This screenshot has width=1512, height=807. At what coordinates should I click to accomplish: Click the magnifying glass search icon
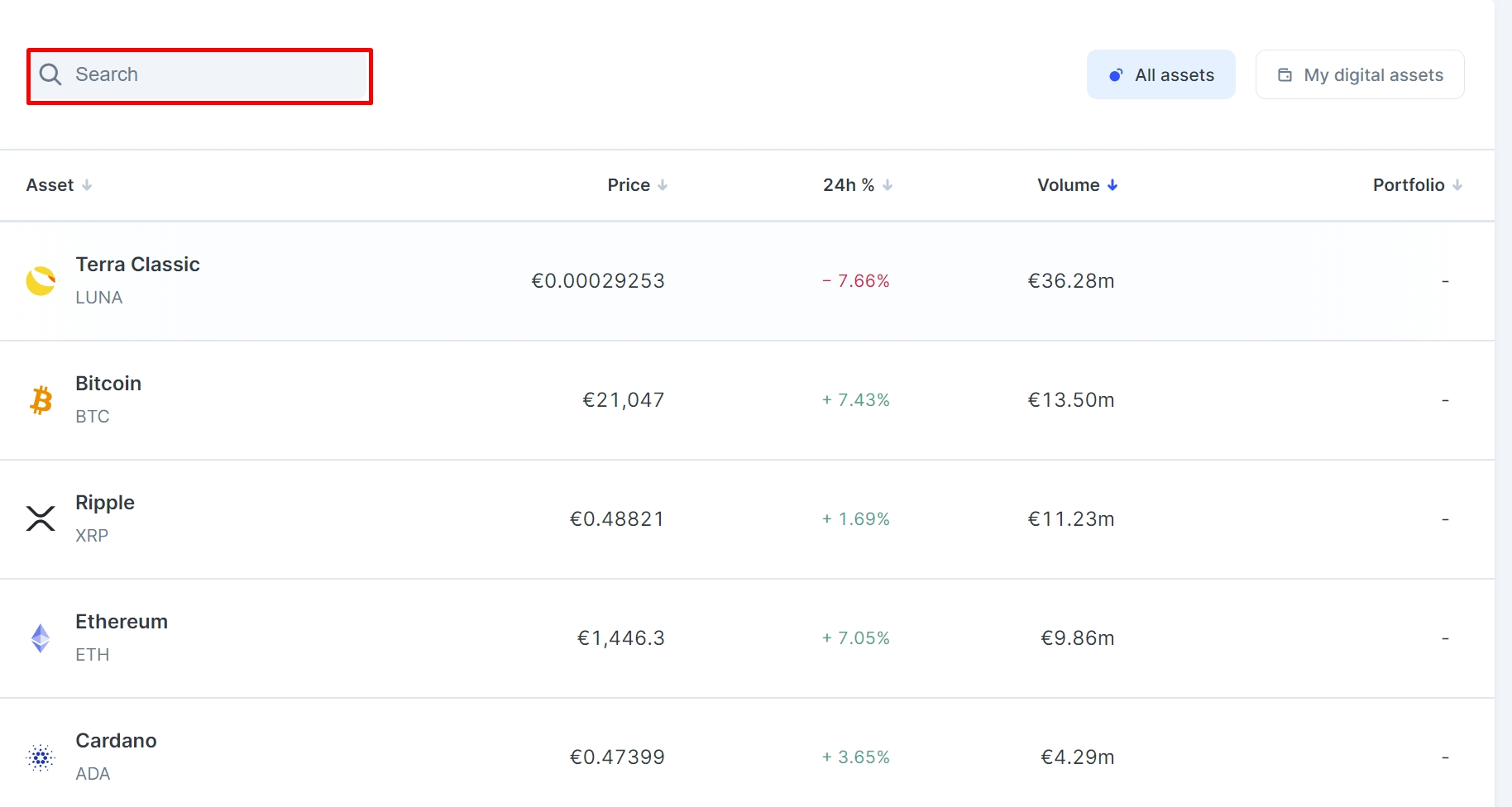click(x=50, y=74)
